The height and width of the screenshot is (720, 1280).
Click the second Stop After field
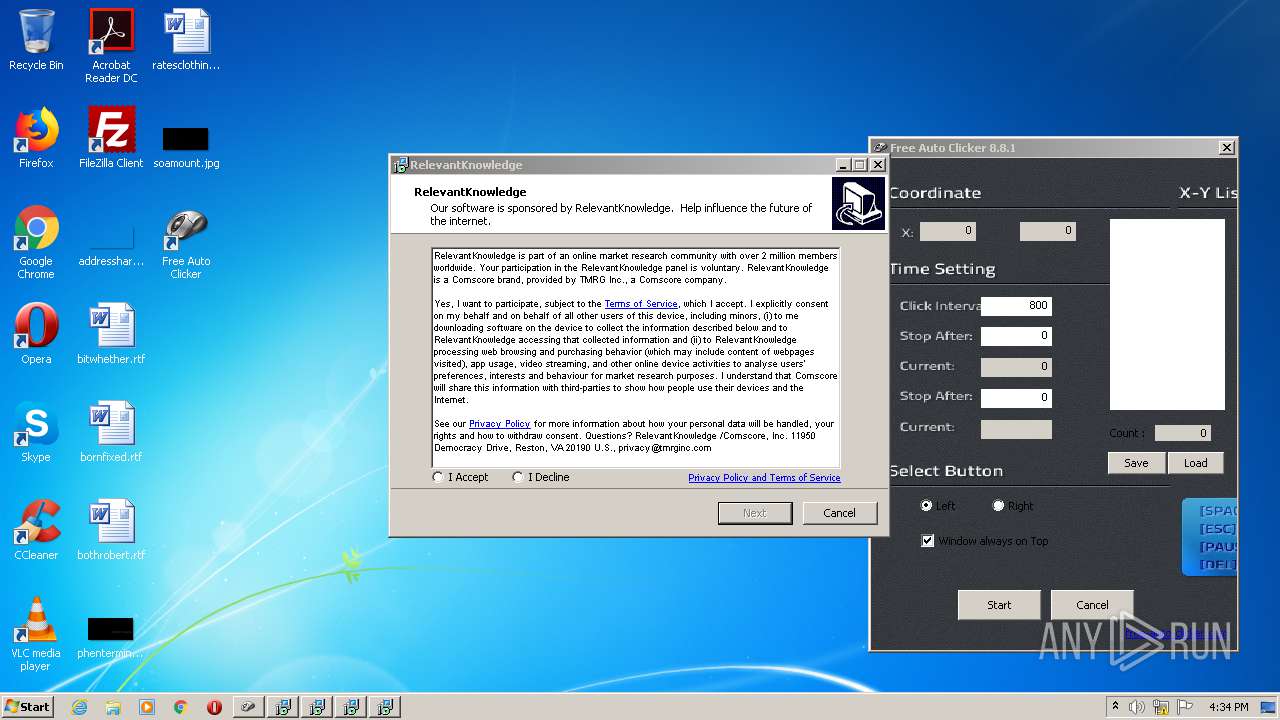click(1016, 398)
